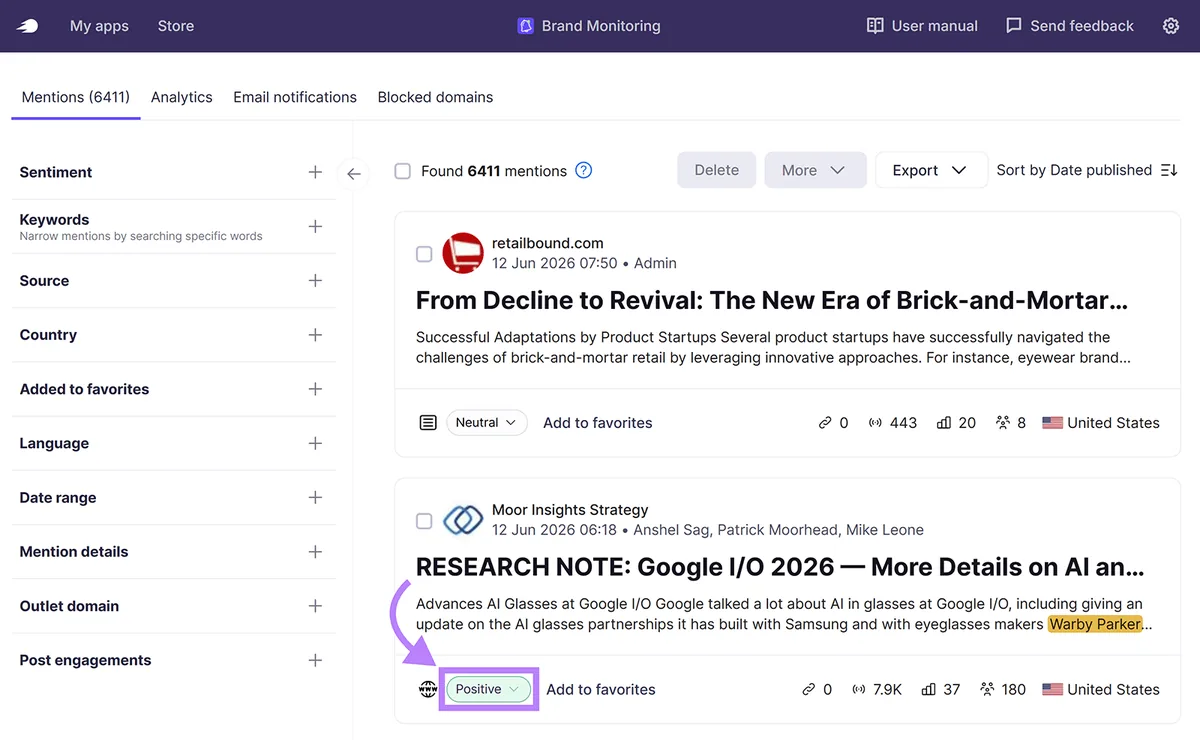Expand the Mention details filter
The image size is (1200, 740).
coord(315,552)
